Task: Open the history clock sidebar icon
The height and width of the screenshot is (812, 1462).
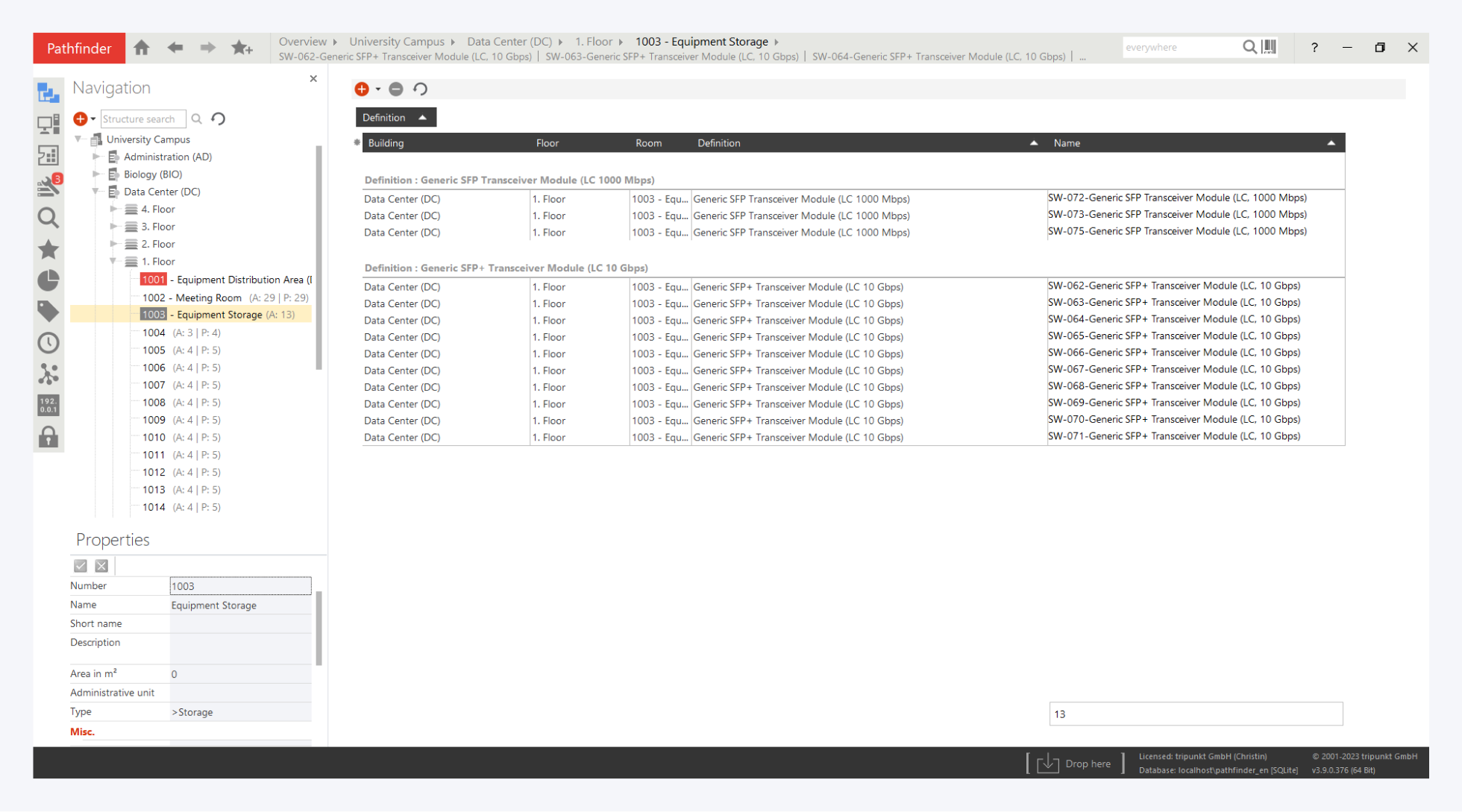Action: click(48, 342)
